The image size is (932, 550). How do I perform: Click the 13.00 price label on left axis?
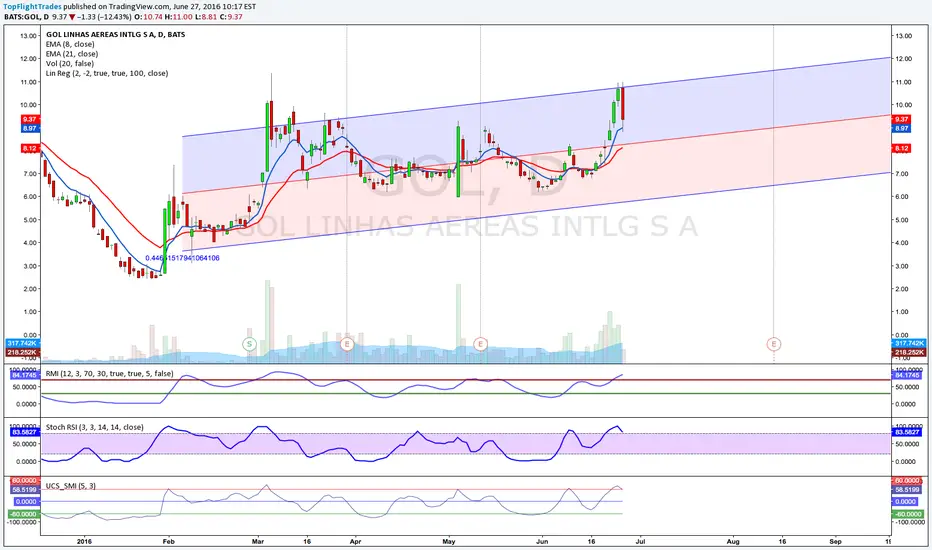pos(28,36)
